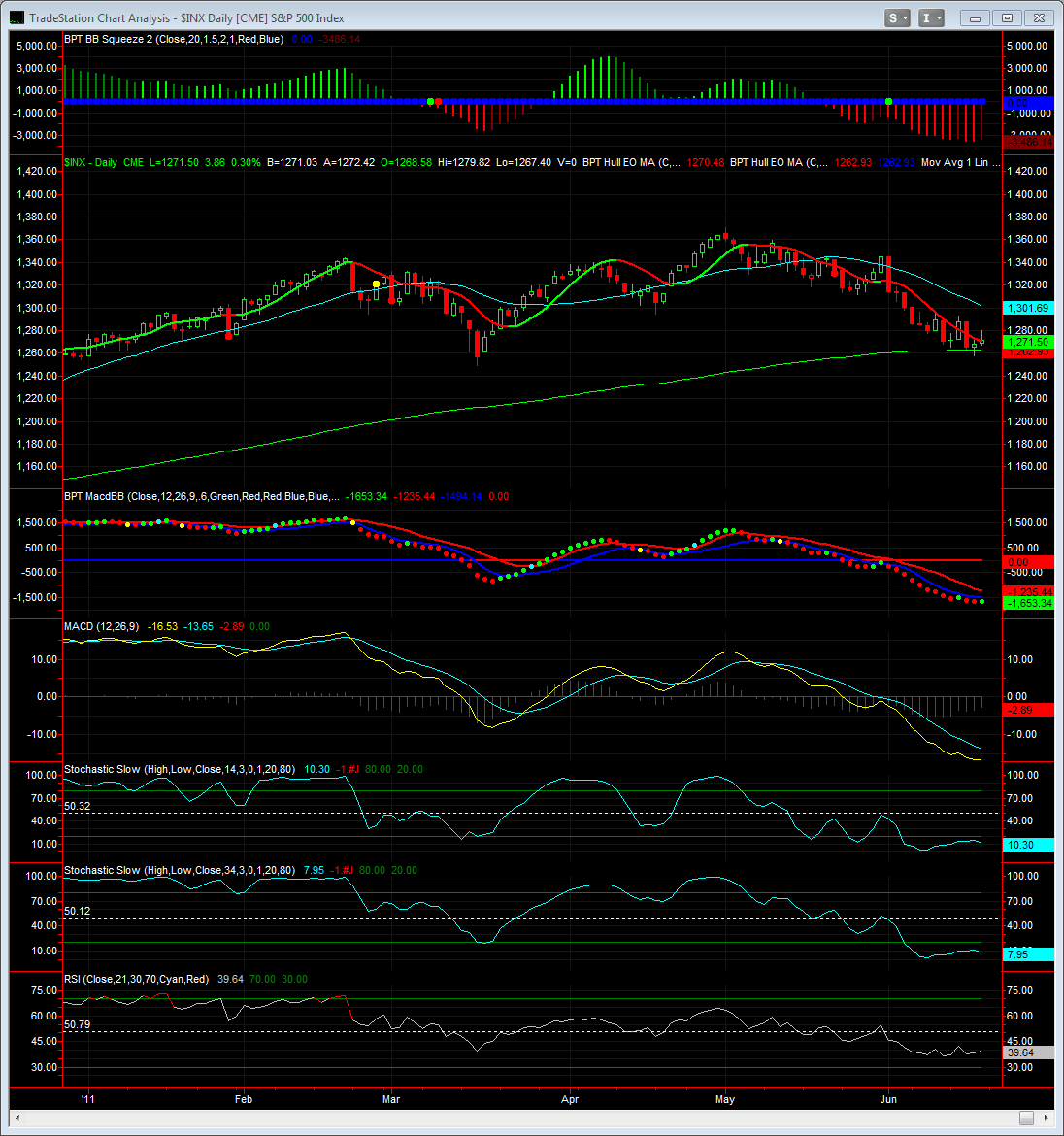Close the $INX Daily chart window
Image resolution: width=1064 pixels, height=1136 pixels.
click(x=1039, y=18)
